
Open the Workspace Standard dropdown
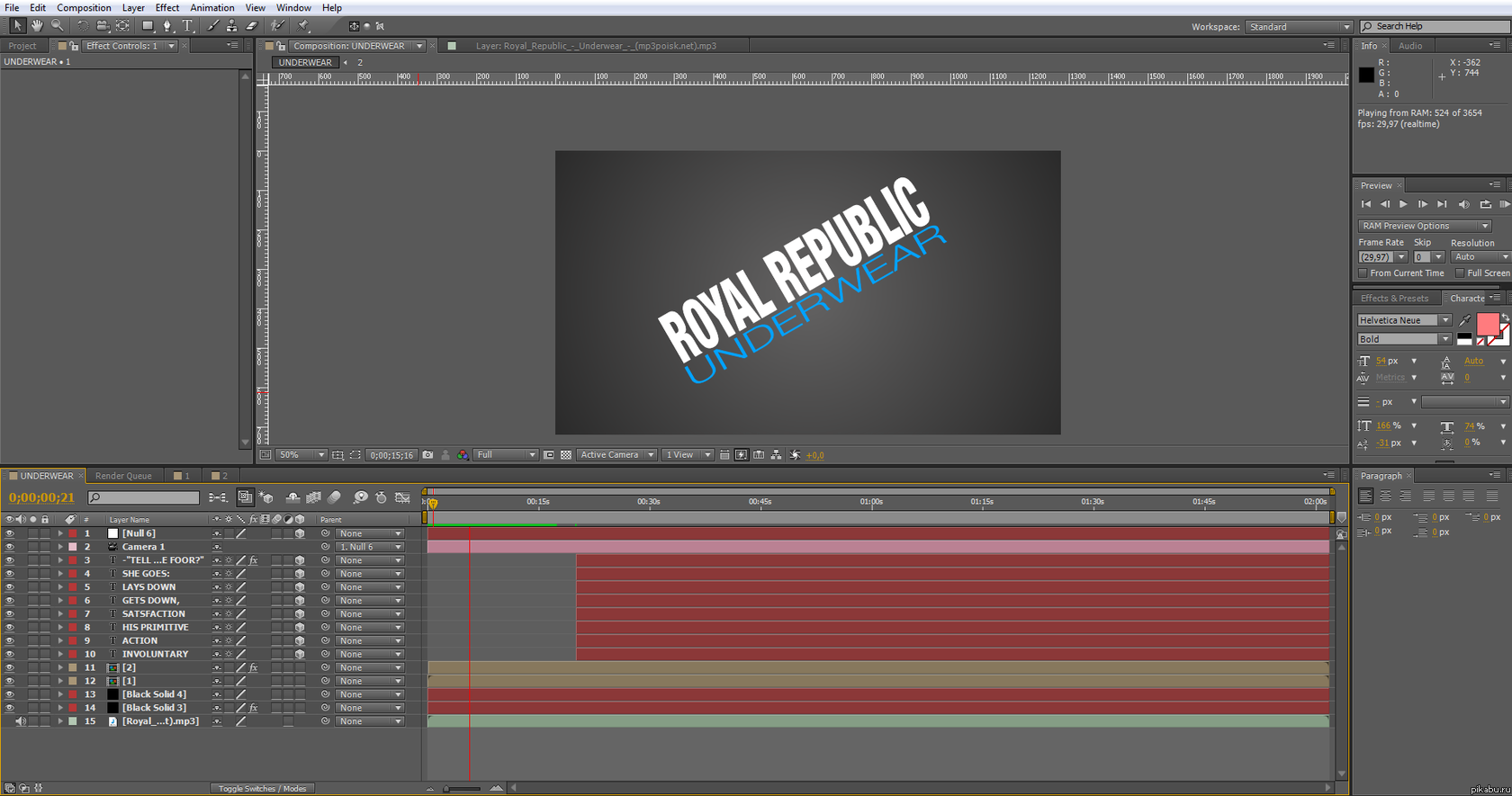click(1299, 27)
